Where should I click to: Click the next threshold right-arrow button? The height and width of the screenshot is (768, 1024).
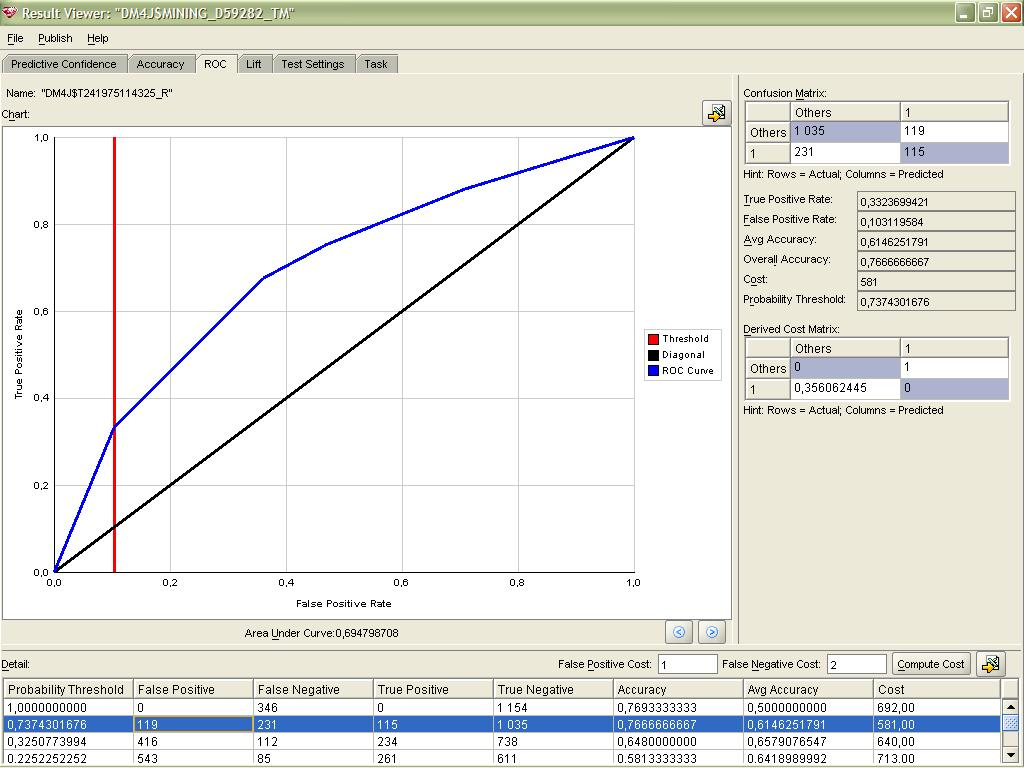tap(712, 632)
